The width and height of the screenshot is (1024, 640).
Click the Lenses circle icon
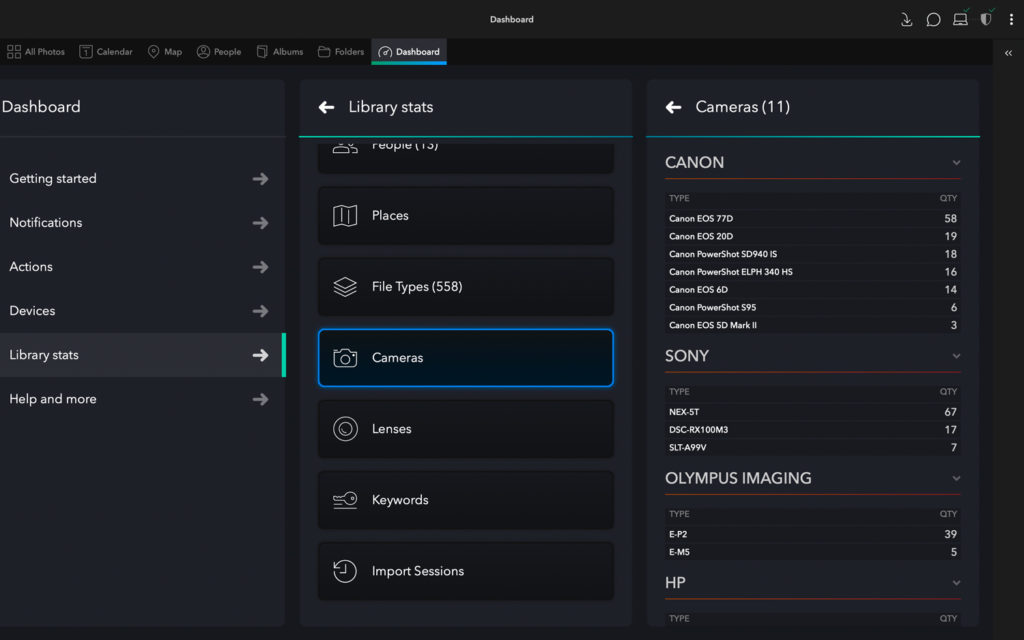(345, 429)
